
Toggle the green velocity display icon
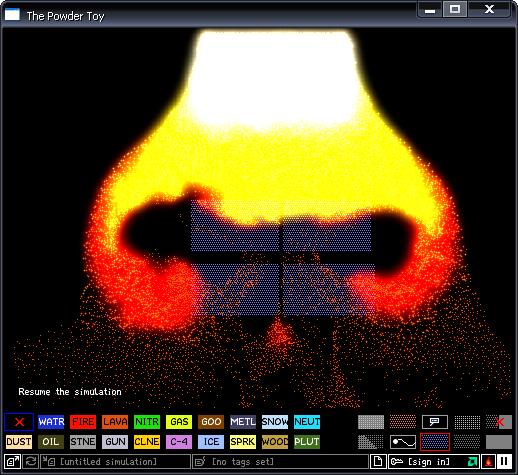pyautogui.click(x=472, y=462)
